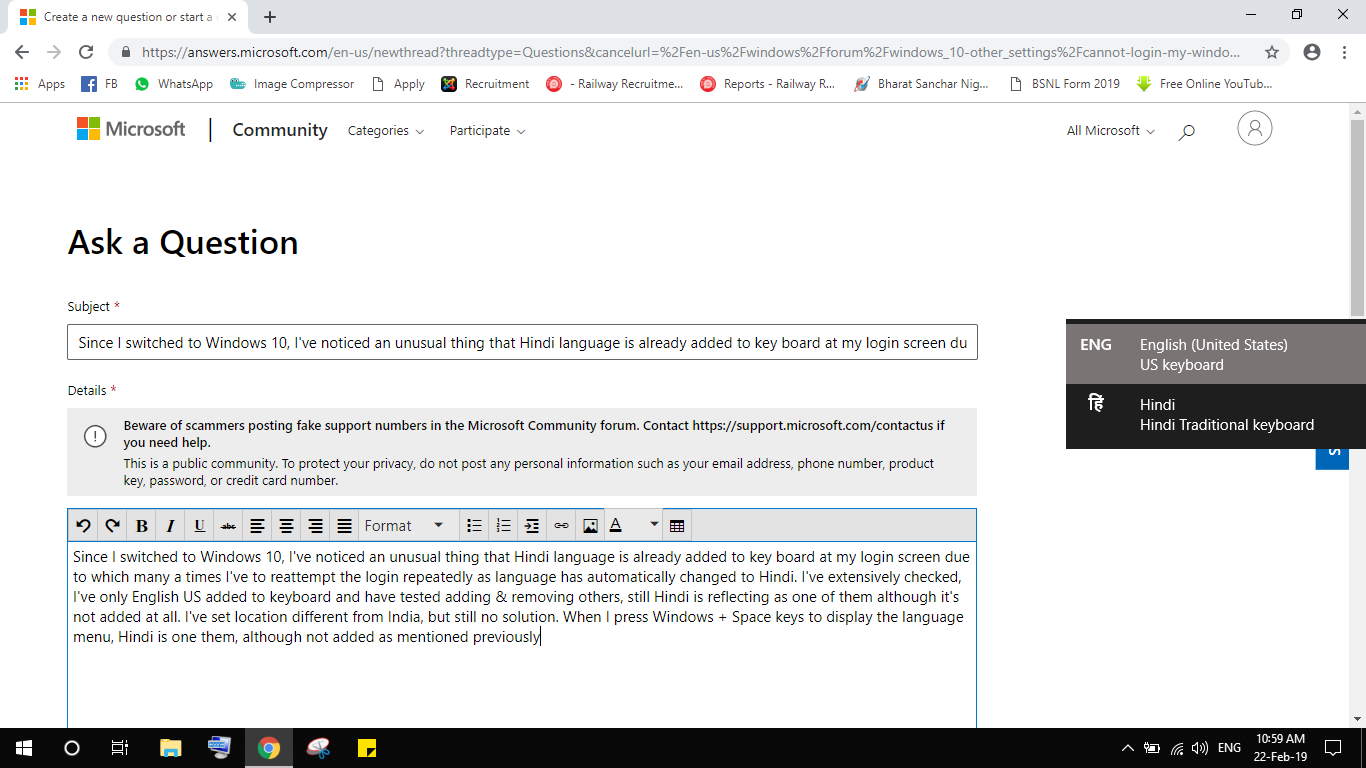The height and width of the screenshot is (768, 1366).
Task: Reload the page
Action: 86,52
